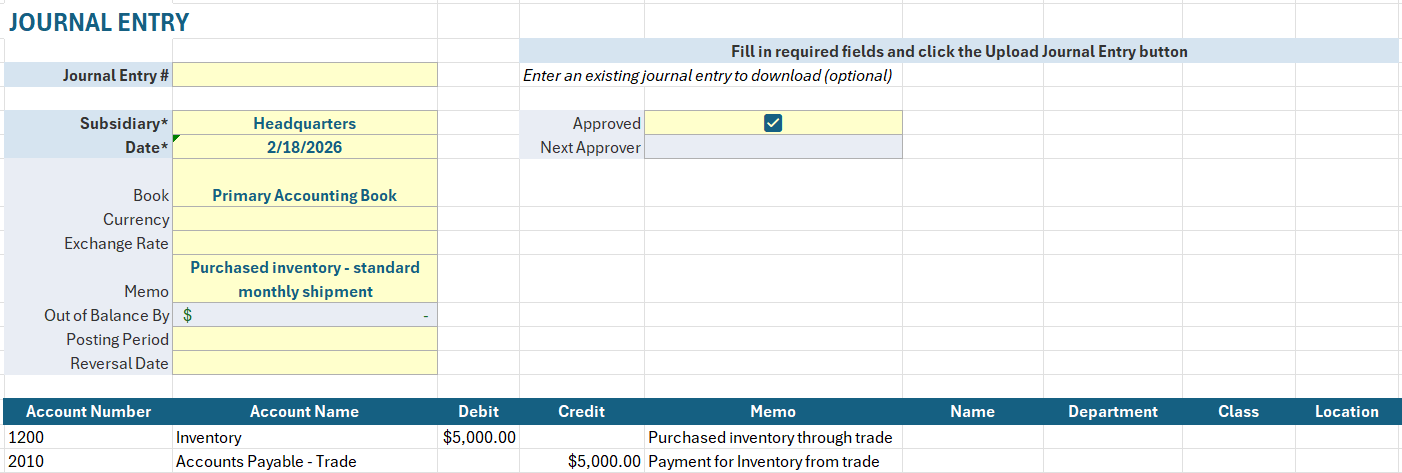Select the Posting Period input cell
The height and width of the screenshot is (473, 1402).
click(x=305, y=339)
